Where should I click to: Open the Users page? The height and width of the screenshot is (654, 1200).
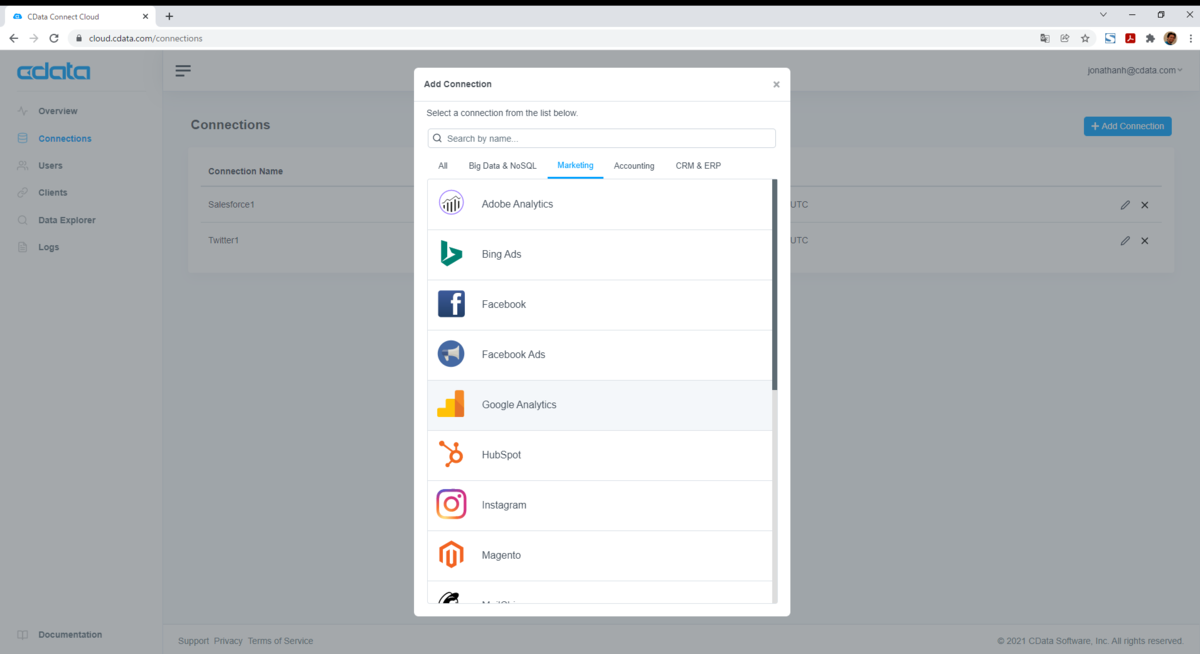click(50, 165)
